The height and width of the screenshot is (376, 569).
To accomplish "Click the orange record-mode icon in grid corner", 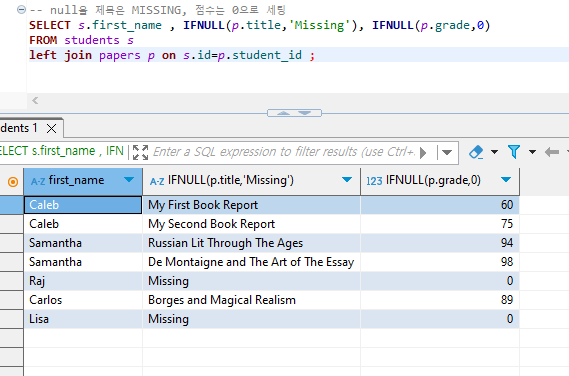I will [x=13, y=181].
